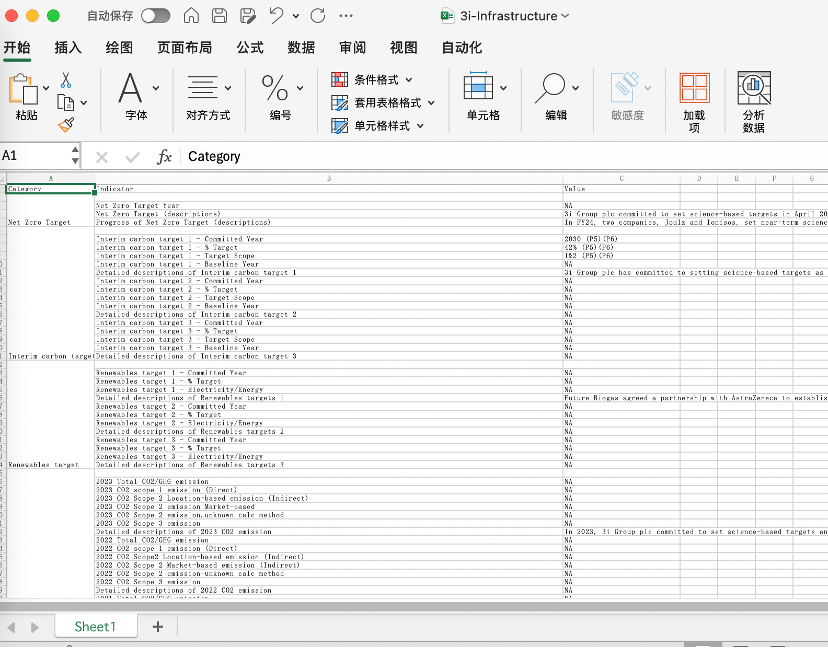
Task: Click the Name Box stepper arrows
Action: click(x=76, y=156)
